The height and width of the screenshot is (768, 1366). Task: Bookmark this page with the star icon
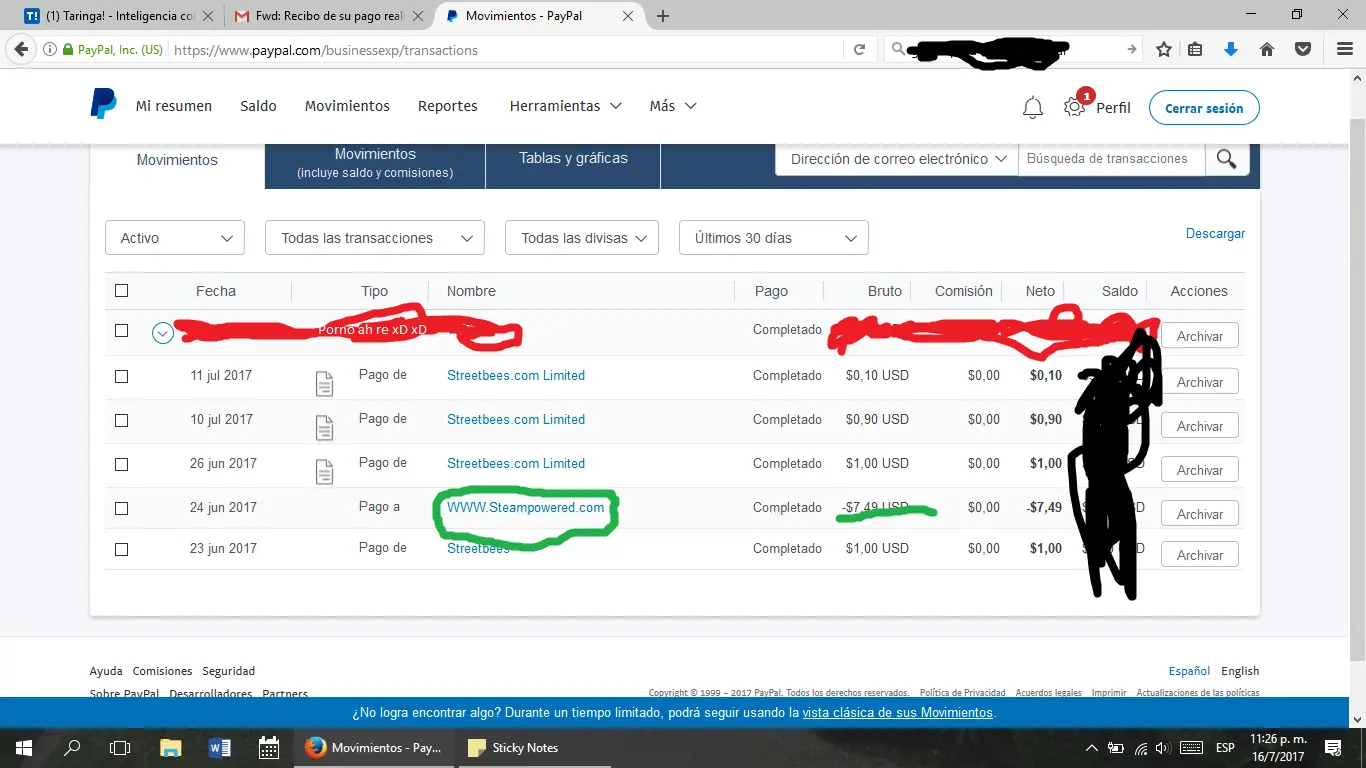pyautogui.click(x=1163, y=49)
